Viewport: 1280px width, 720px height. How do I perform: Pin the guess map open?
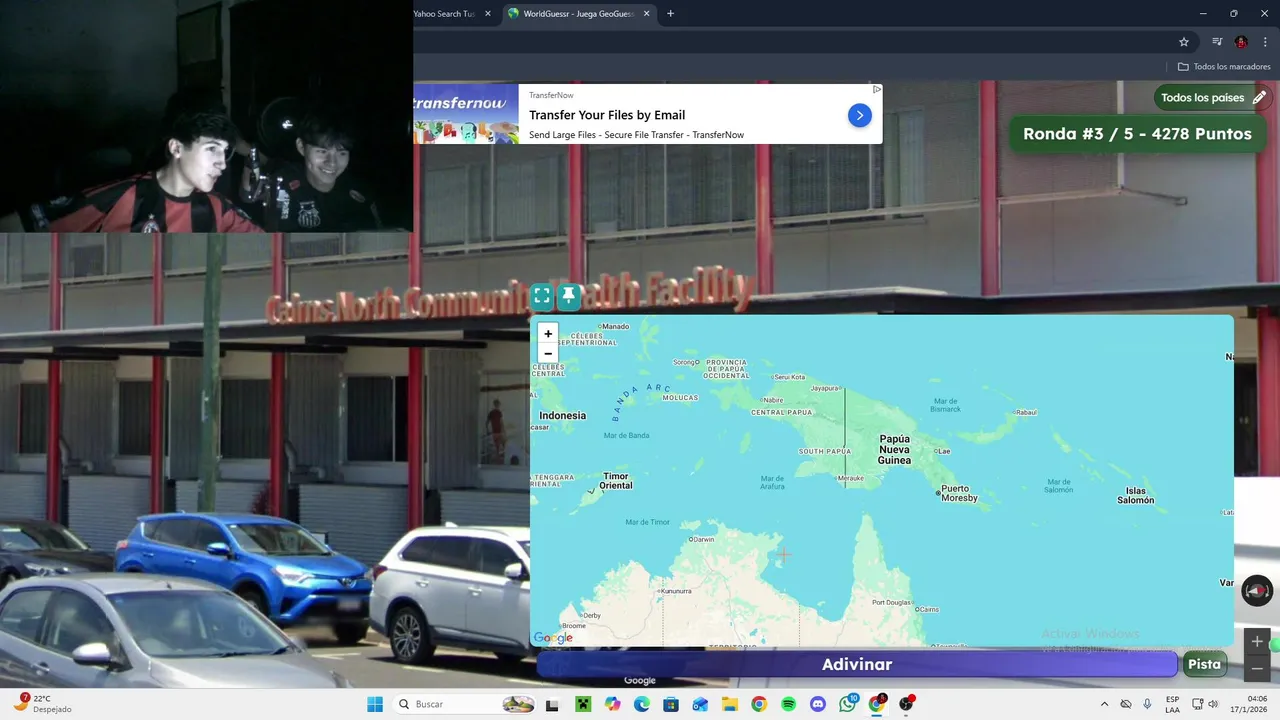coord(568,296)
